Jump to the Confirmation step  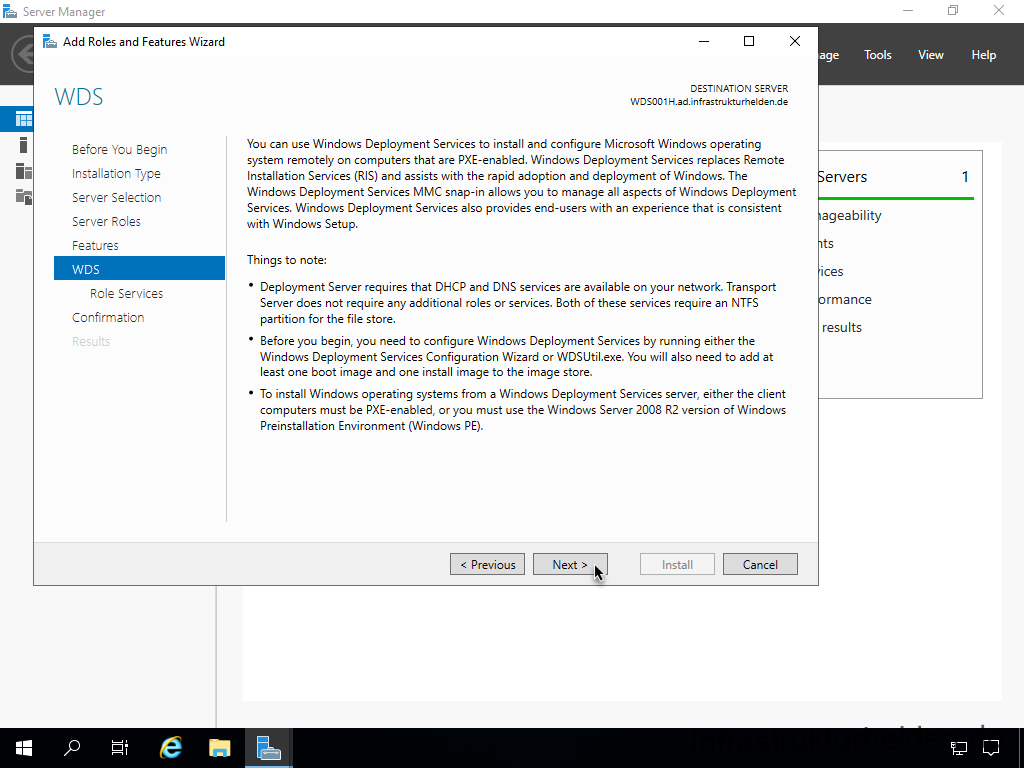(x=108, y=317)
